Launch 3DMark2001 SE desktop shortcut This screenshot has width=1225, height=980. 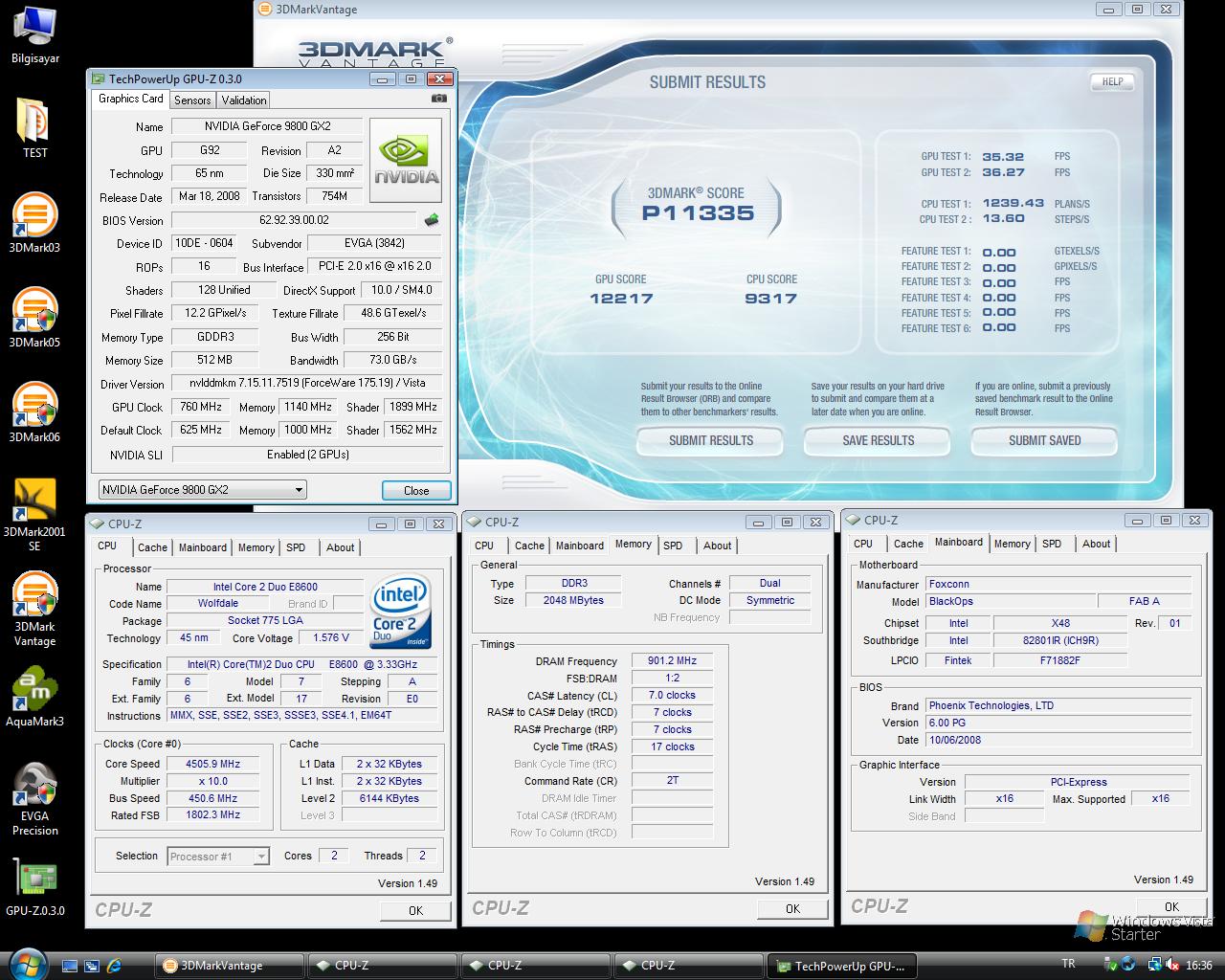tap(34, 515)
